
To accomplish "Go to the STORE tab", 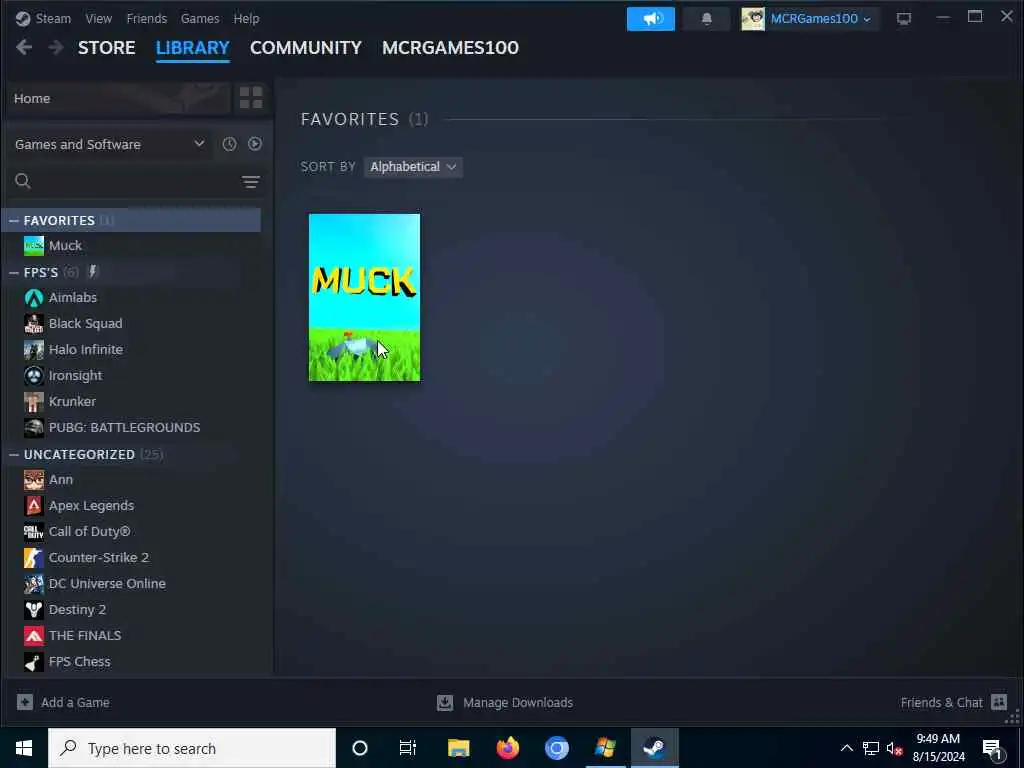I will 106,48.
